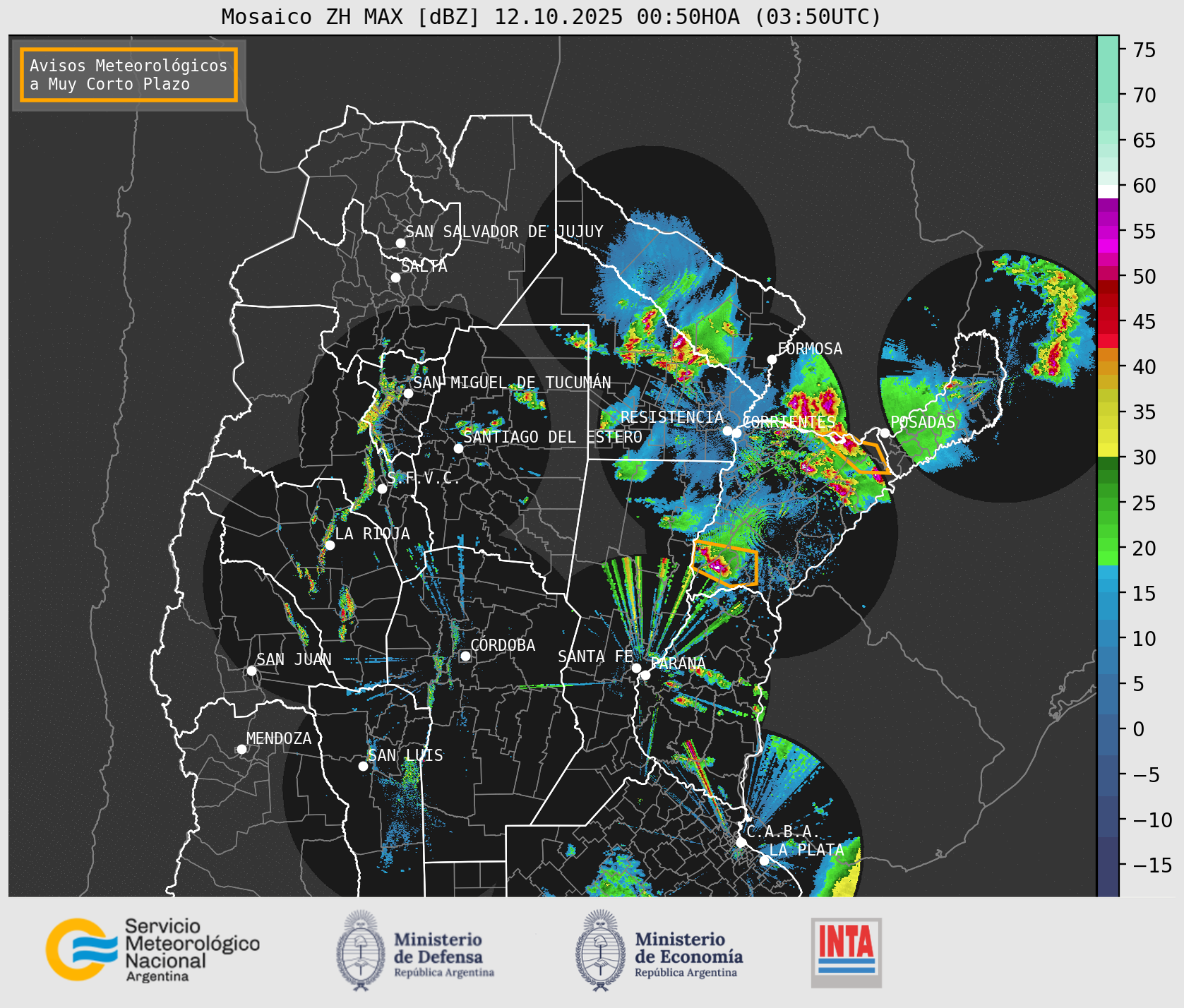Click the CÓRDOBA text label
Image resolution: width=1184 pixels, height=1008 pixels.
pos(503,645)
